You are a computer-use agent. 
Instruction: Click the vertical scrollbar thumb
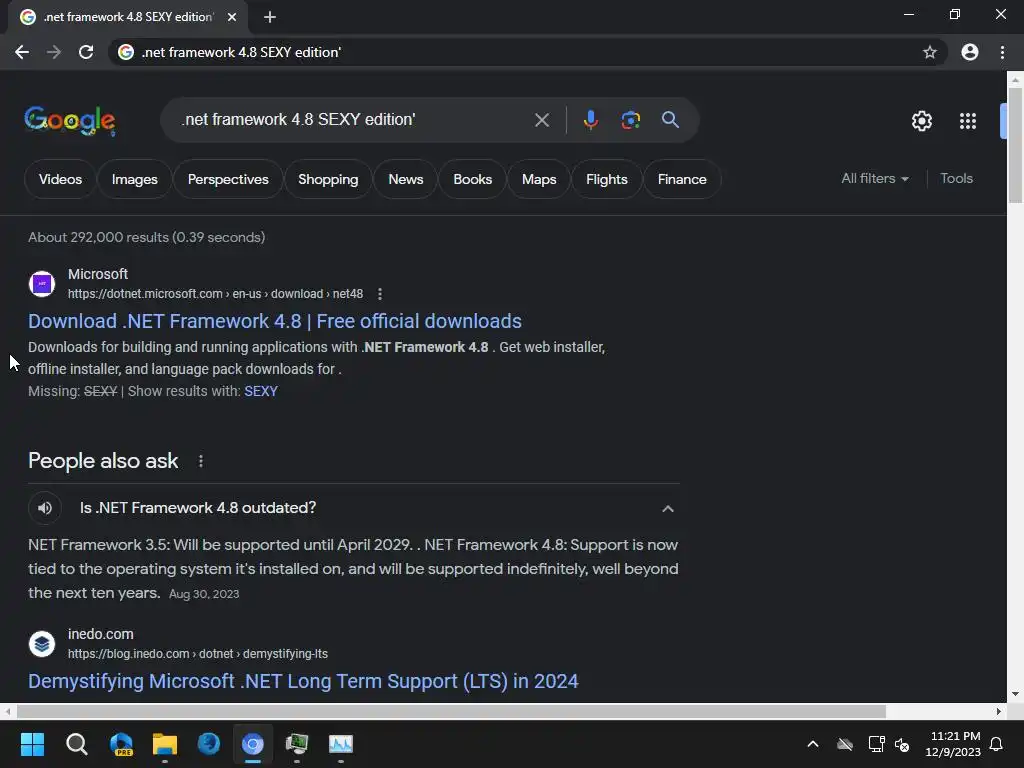pyautogui.click(x=1015, y=145)
